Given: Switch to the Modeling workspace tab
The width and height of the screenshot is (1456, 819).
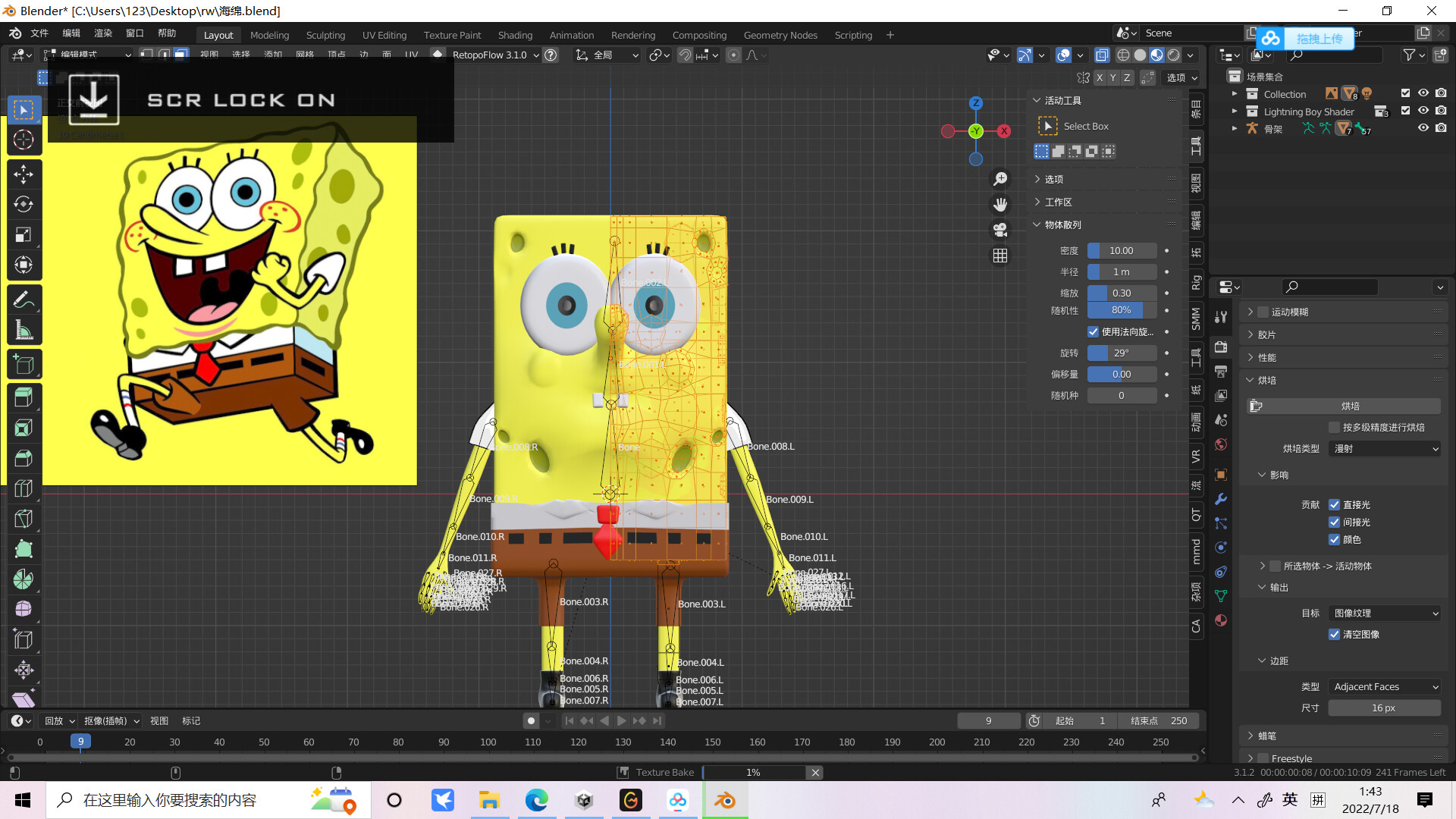Looking at the screenshot, I should (269, 35).
